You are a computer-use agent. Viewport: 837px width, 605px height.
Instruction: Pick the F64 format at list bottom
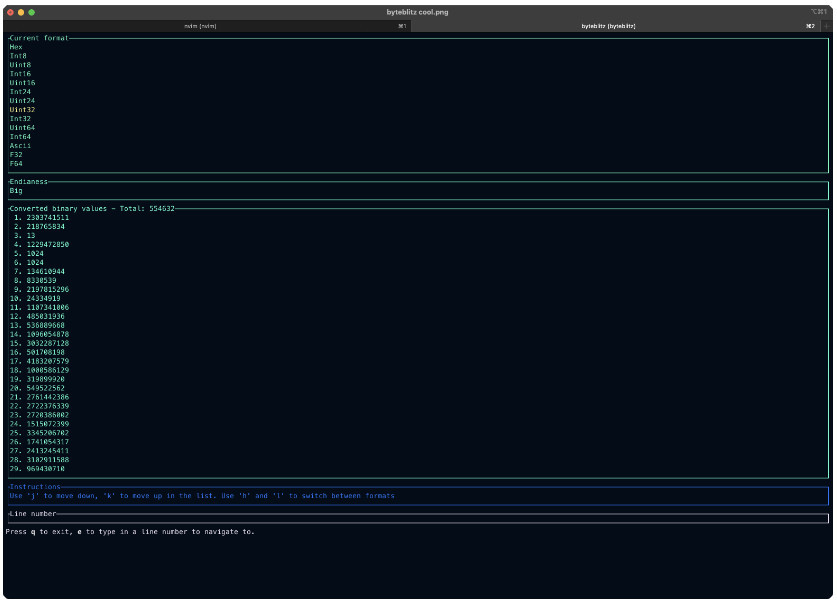16,164
